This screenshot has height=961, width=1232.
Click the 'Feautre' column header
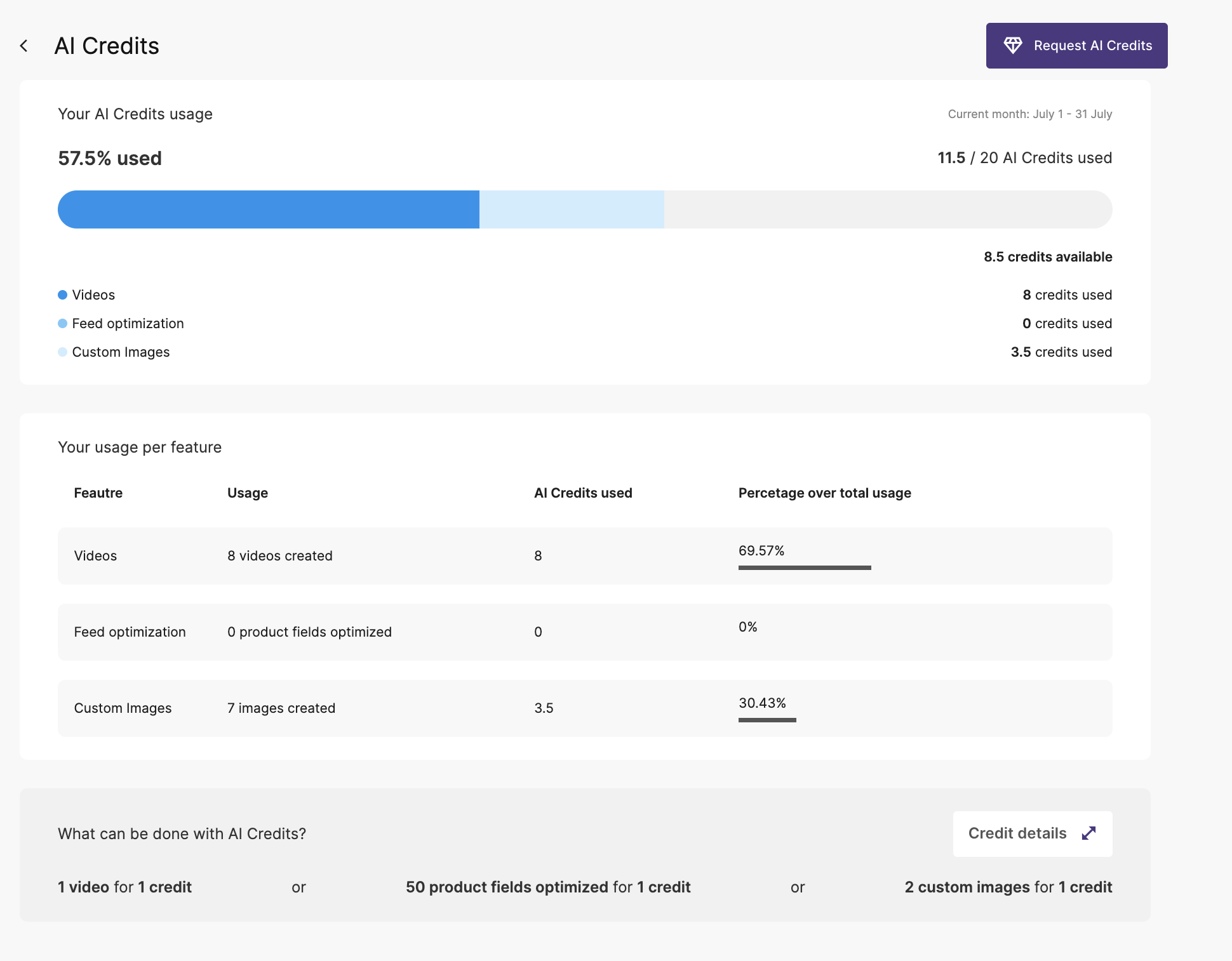tap(98, 493)
